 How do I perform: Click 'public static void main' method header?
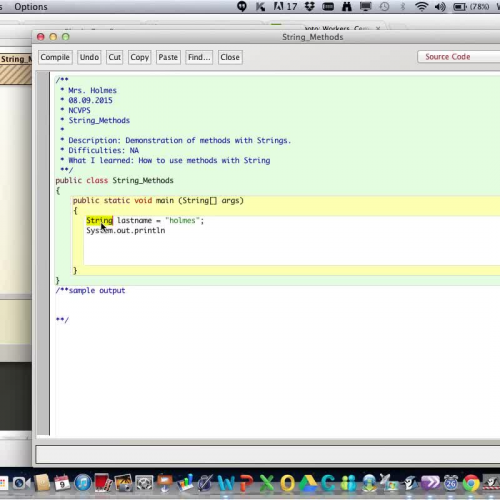click(158, 200)
